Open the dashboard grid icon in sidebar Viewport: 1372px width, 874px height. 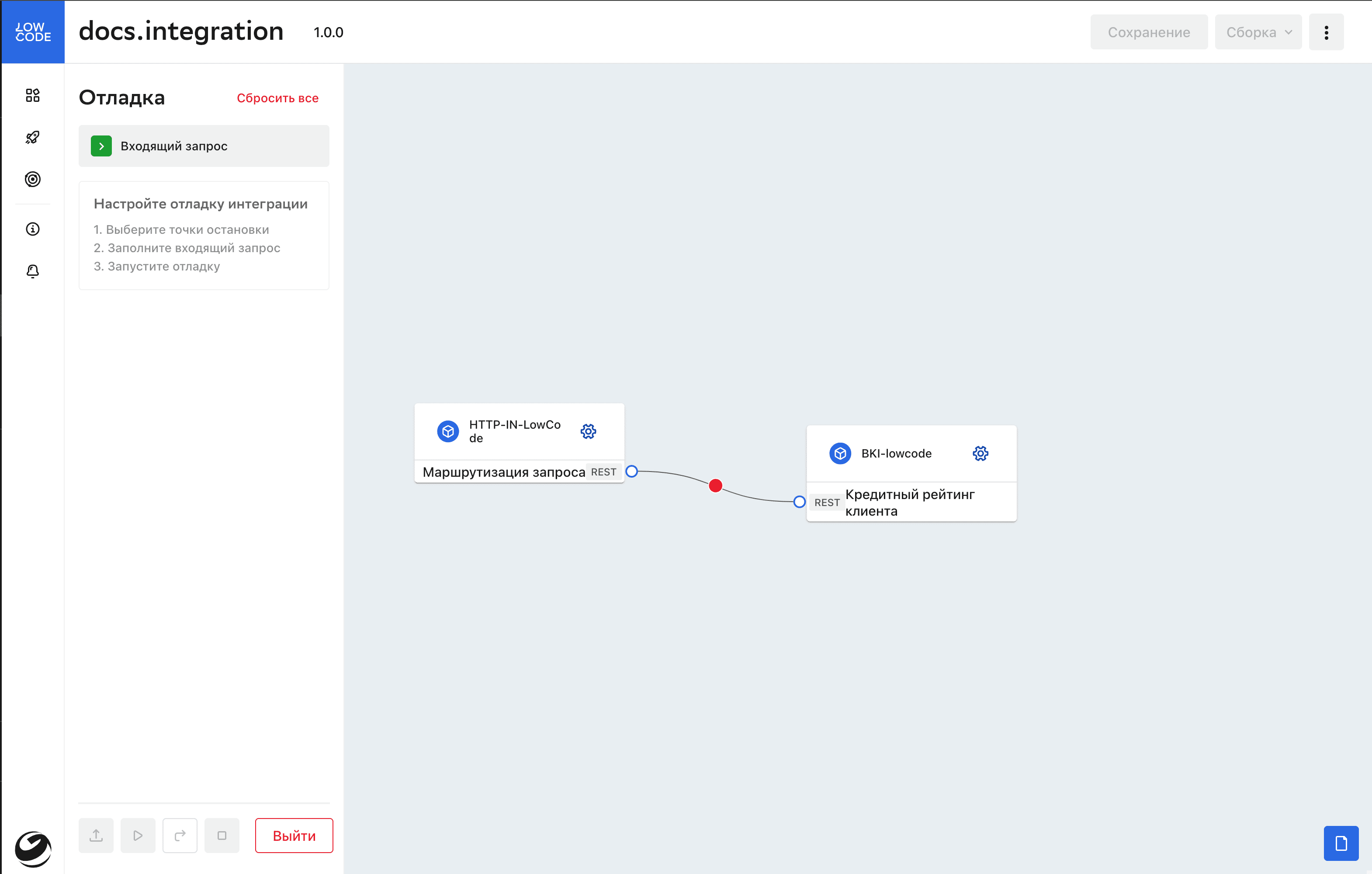tap(32, 95)
